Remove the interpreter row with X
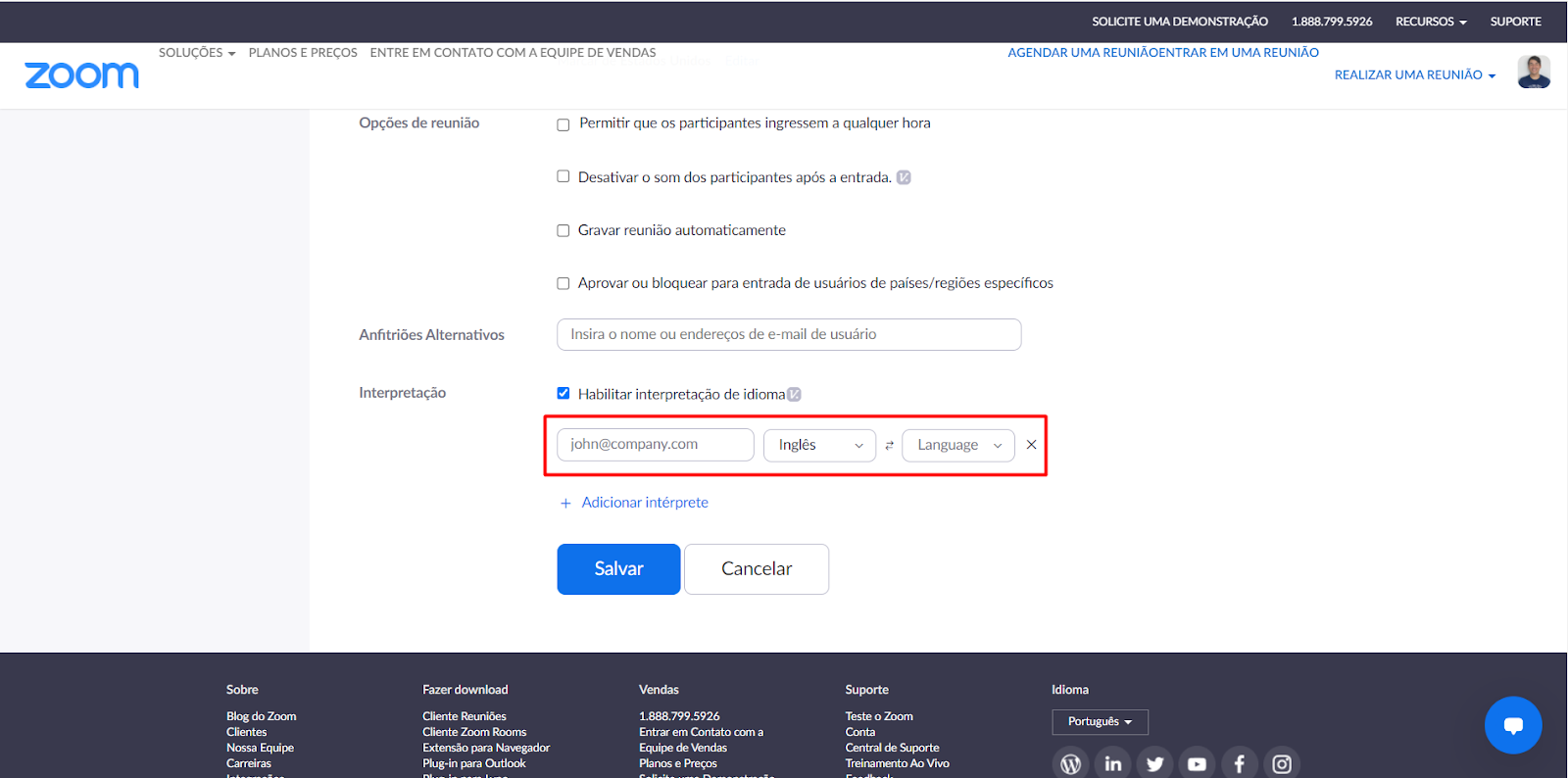The image size is (1568, 778). [x=1031, y=445]
